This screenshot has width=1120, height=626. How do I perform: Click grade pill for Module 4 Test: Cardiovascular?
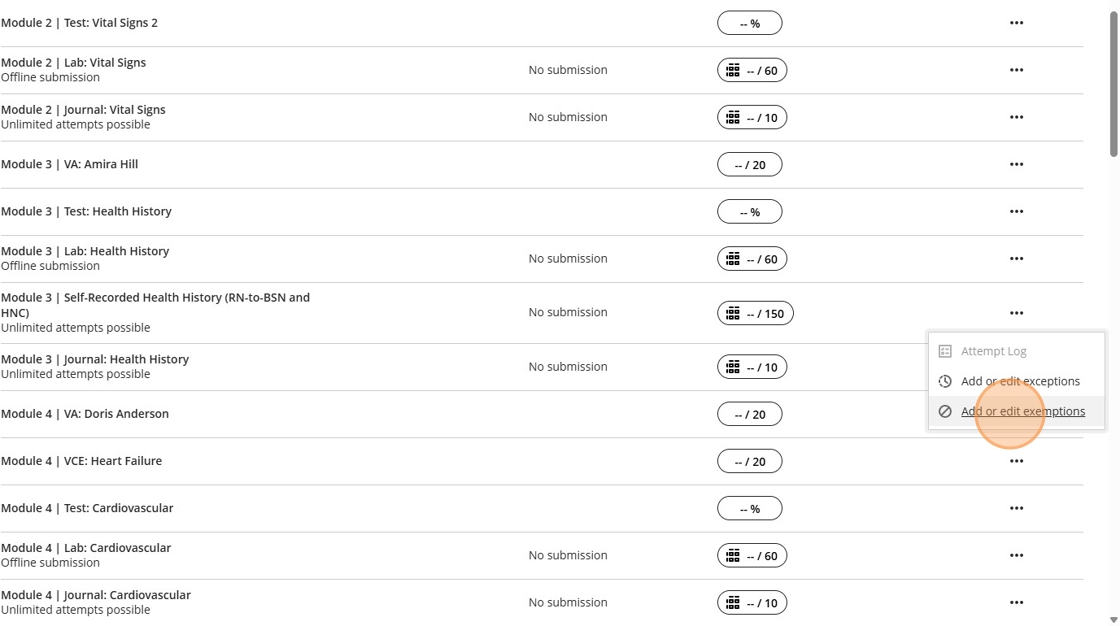point(749,509)
